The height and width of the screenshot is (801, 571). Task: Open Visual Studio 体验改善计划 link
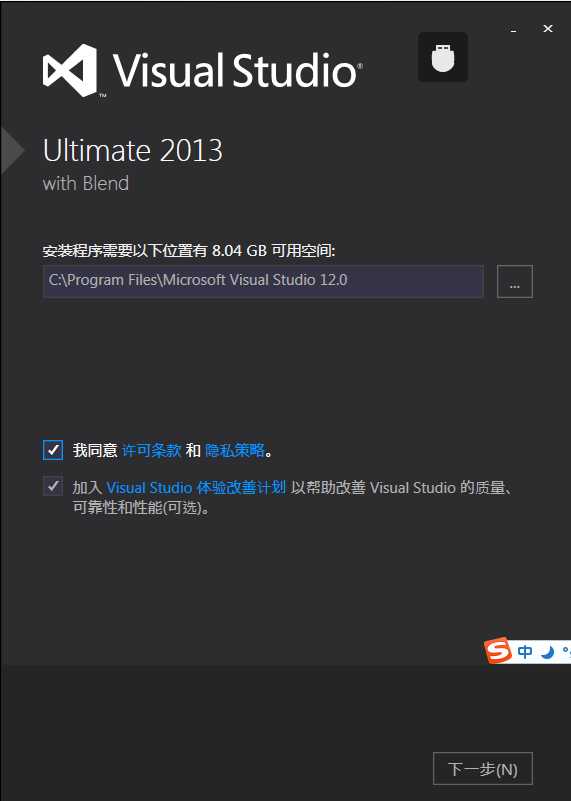pyautogui.click(x=196, y=487)
